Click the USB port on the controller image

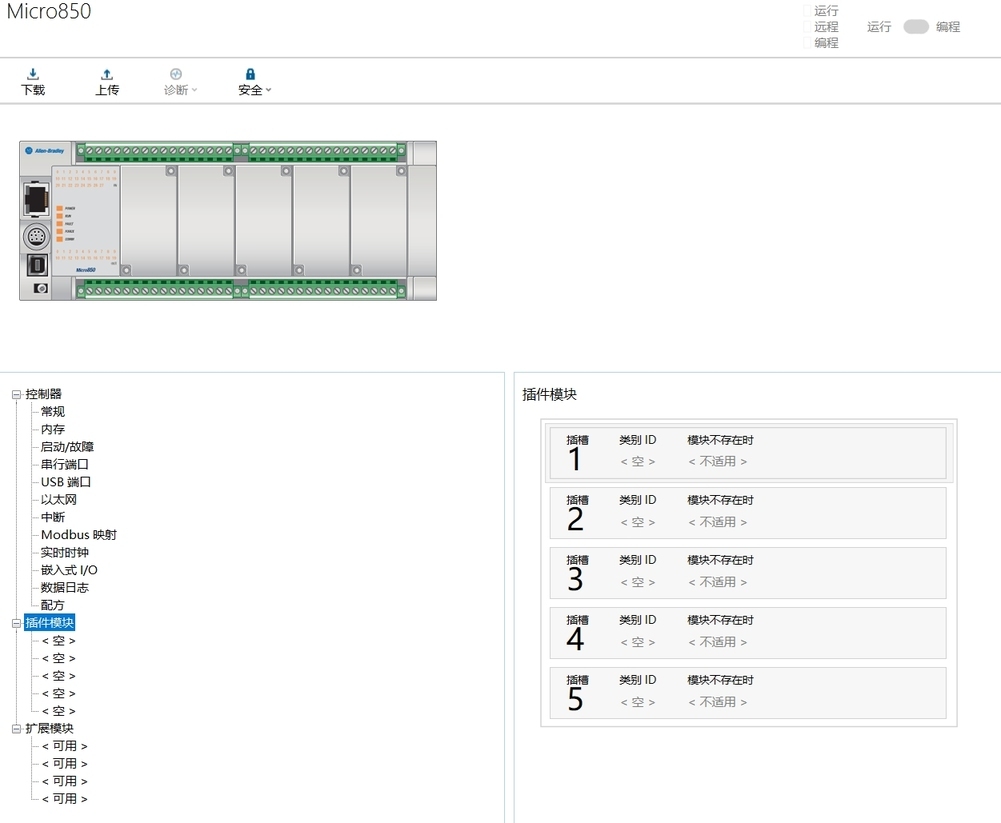(x=37, y=264)
